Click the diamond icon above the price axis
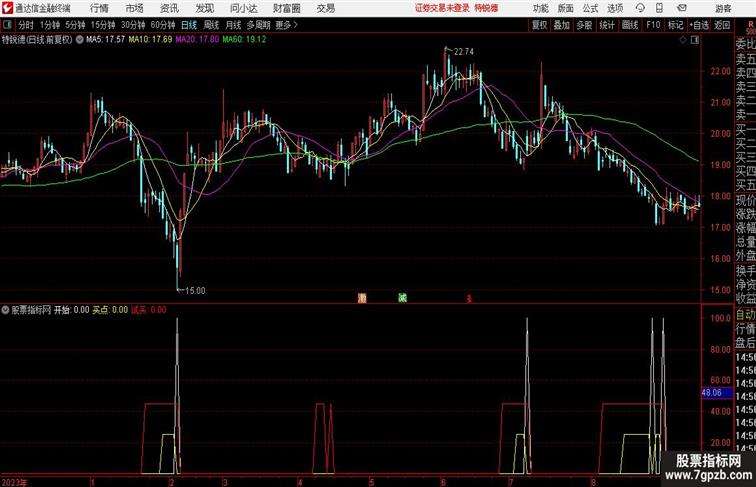This screenshot has height=487, width=756. coord(683,41)
